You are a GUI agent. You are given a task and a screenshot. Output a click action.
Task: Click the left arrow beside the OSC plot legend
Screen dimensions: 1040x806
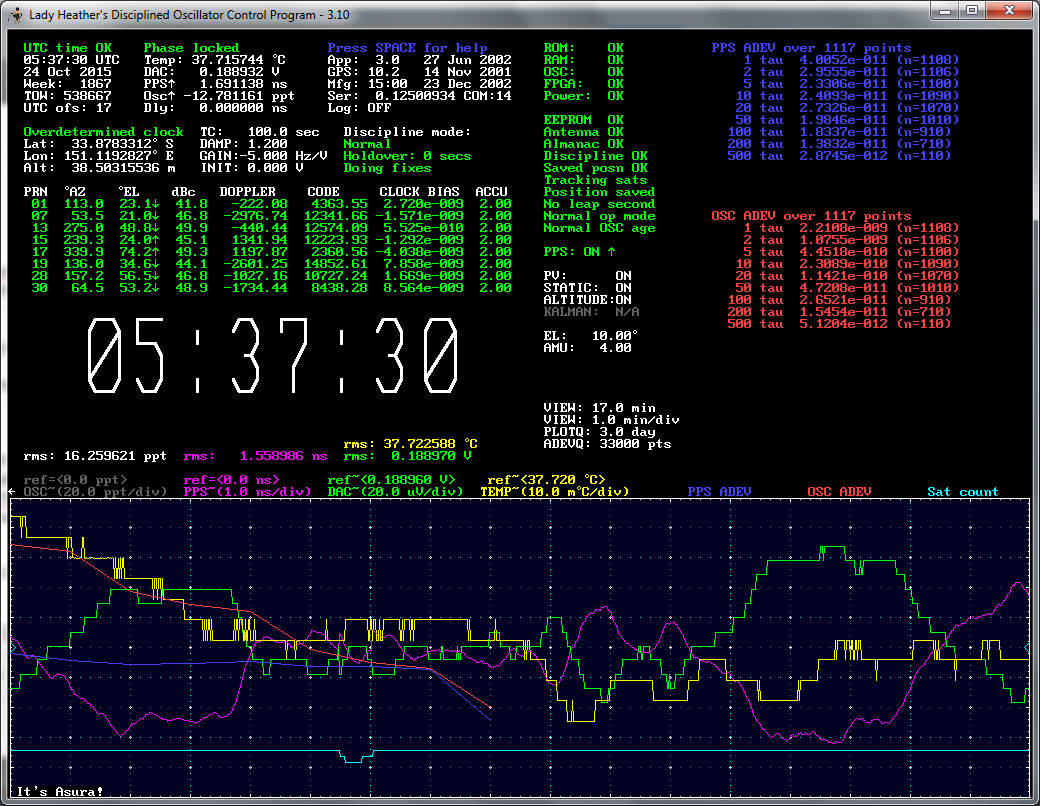point(13,492)
